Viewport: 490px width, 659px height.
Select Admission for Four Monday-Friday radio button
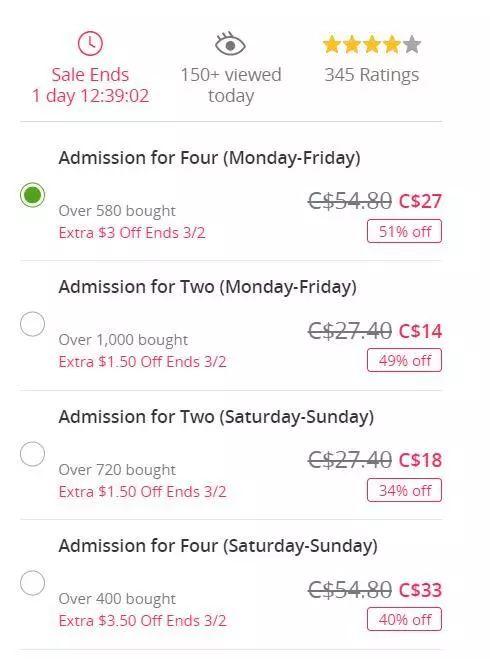pos(32,195)
